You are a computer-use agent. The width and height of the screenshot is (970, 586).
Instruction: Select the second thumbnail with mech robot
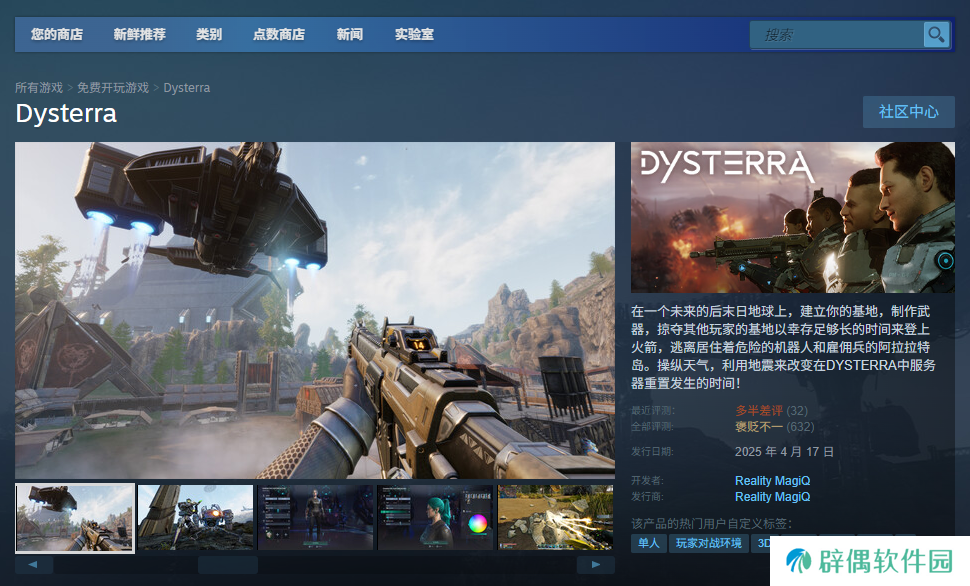coord(195,518)
